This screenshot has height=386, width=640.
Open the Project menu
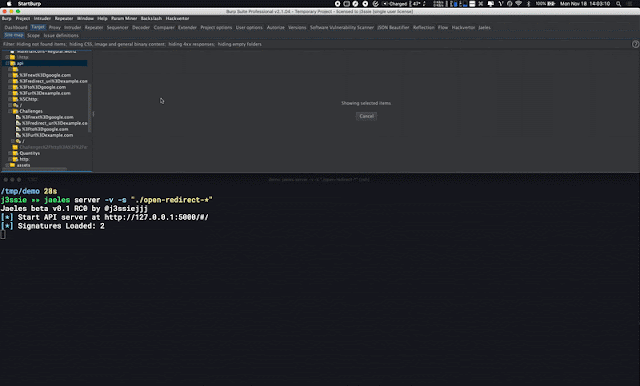[23, 18]
